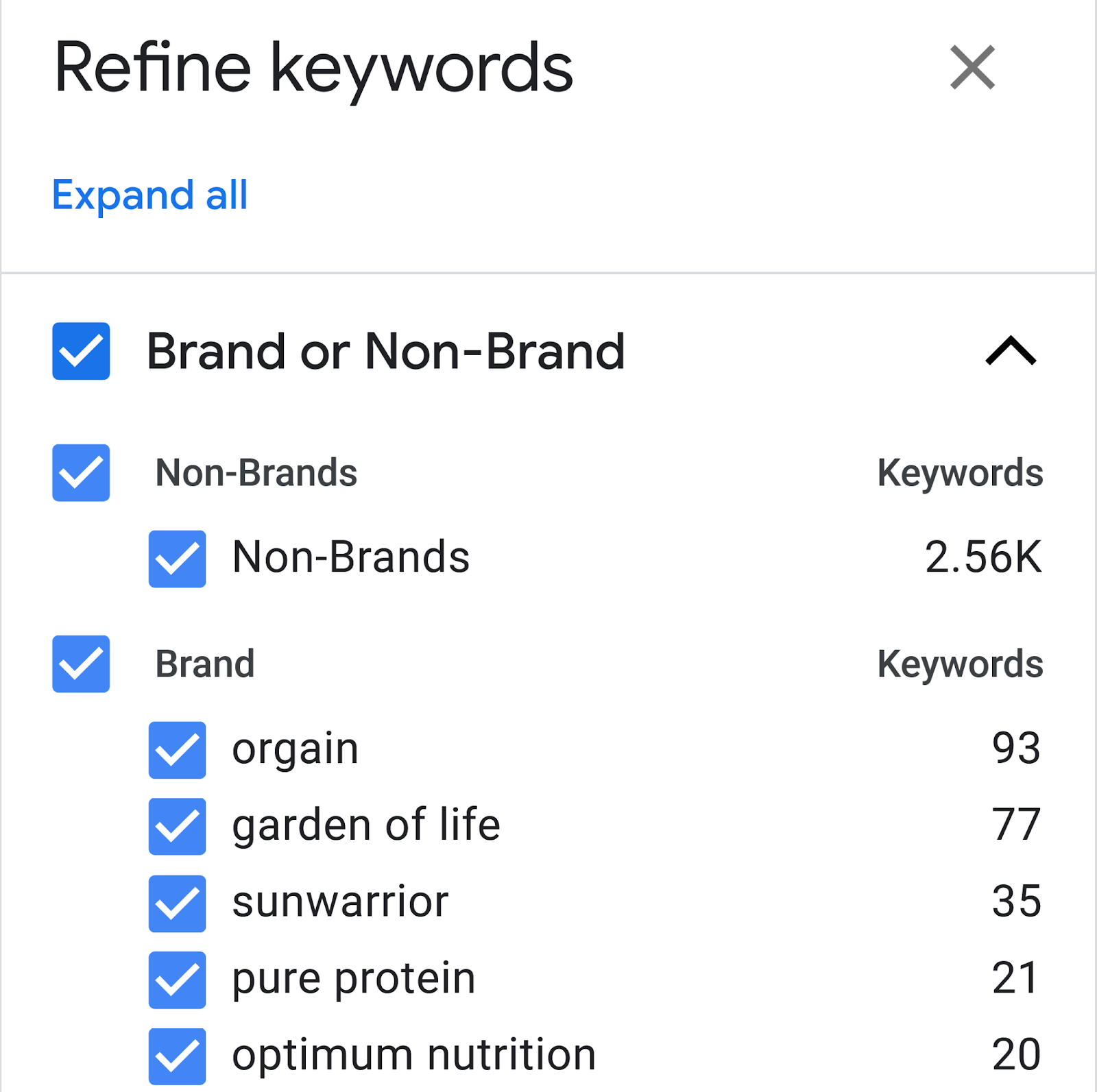Uncheck the Brand or Non-Brand checkbox
The width and height of the screenshot is (1097, 1092).
click(x=80, y=352)
